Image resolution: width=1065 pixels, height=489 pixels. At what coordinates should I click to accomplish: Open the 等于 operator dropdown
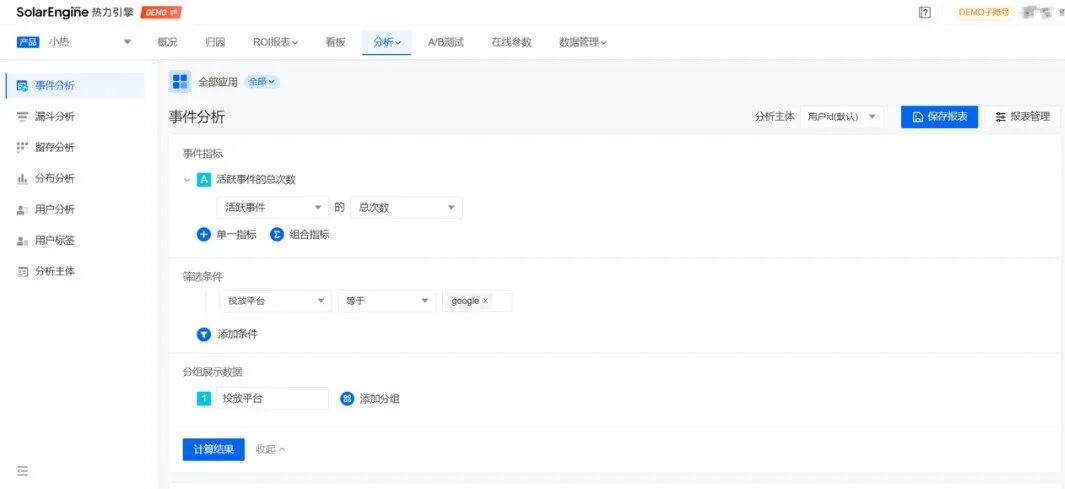(387, 301)
